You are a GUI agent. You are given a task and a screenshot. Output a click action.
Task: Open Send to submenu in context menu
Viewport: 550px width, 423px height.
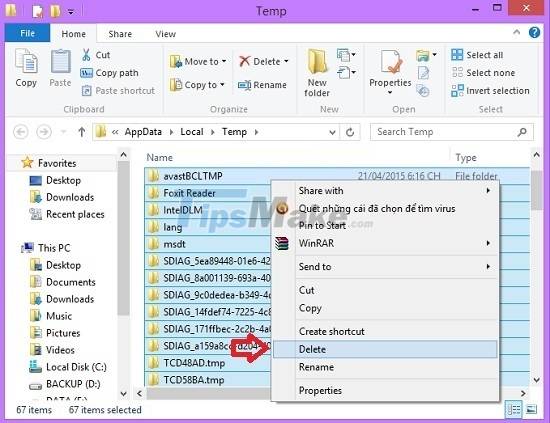[385, 267]
